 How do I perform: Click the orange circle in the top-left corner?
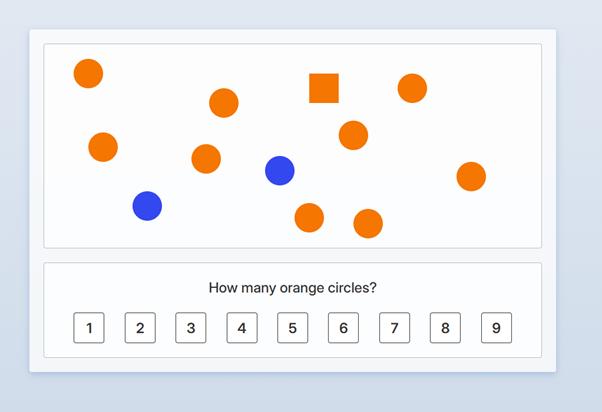(88, 73)
